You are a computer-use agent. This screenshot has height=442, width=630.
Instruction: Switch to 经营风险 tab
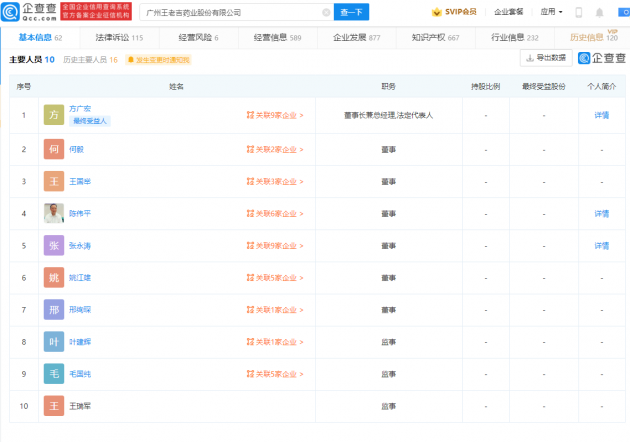(198, 37)
